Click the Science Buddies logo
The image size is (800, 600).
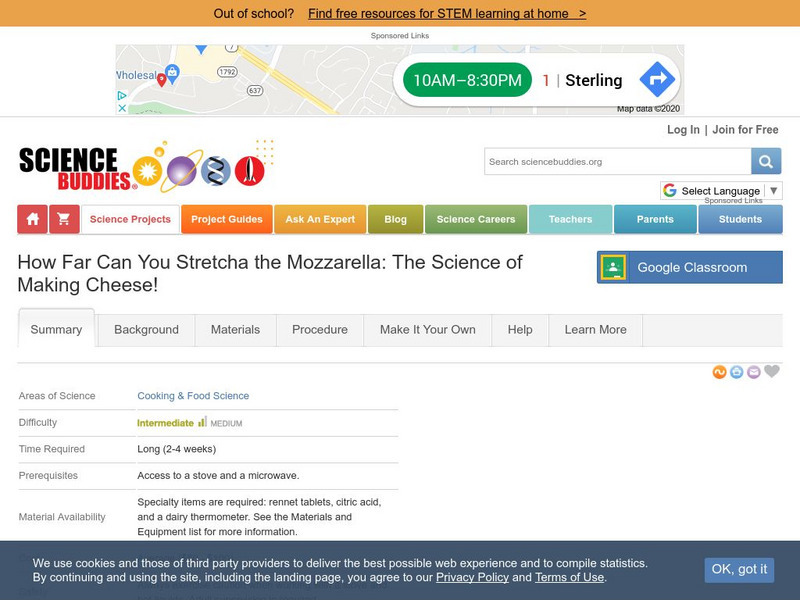(75, 167)
